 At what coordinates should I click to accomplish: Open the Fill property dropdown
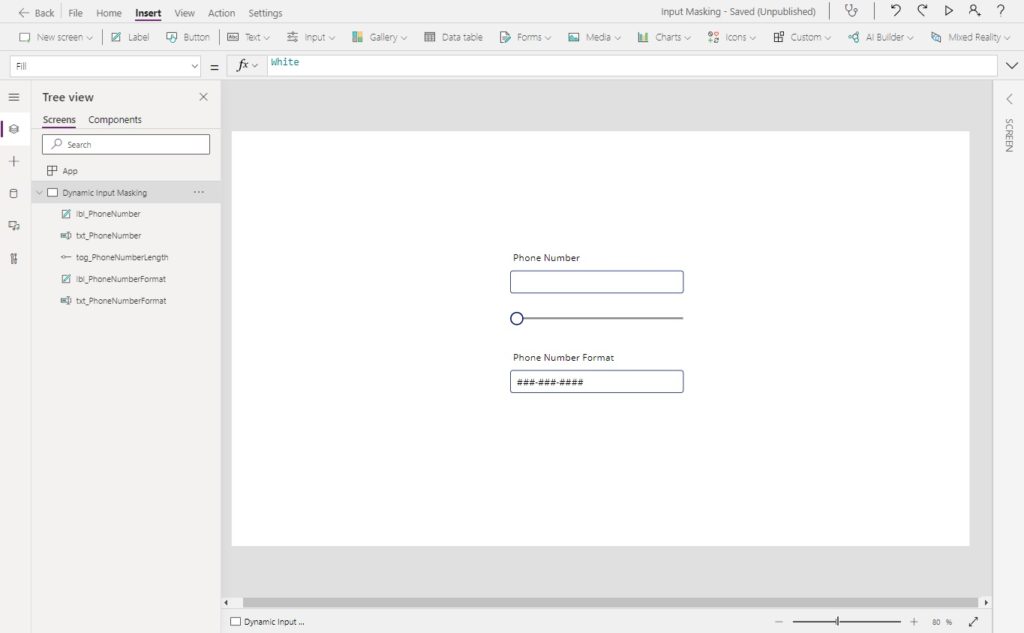pyautogui.click(x=105, y=66)
